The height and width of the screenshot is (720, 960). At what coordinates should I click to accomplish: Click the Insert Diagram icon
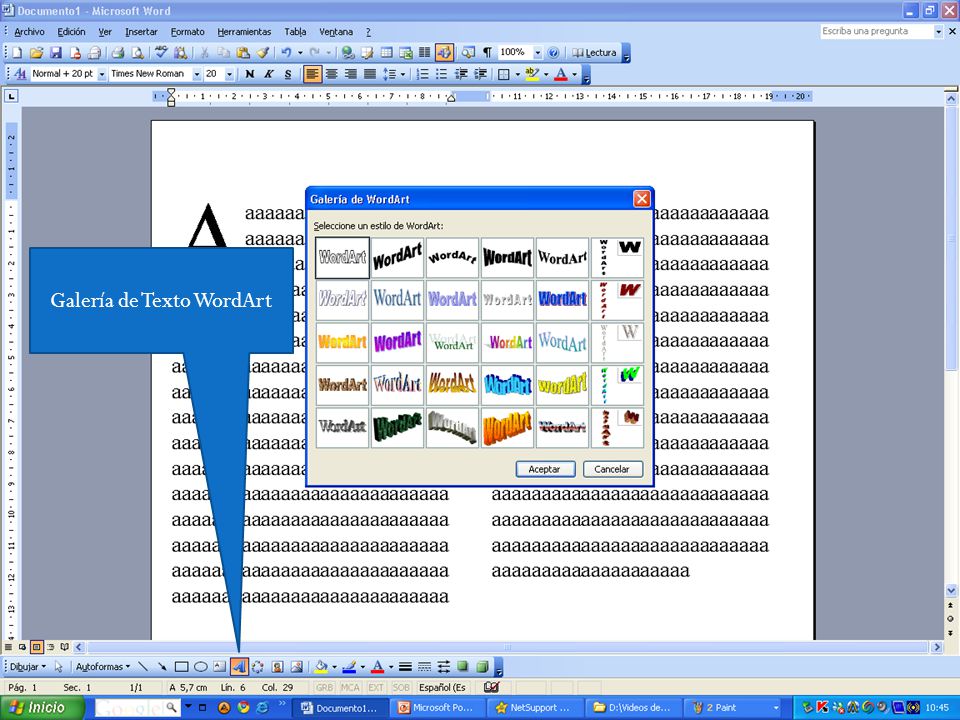coord(258,667)
